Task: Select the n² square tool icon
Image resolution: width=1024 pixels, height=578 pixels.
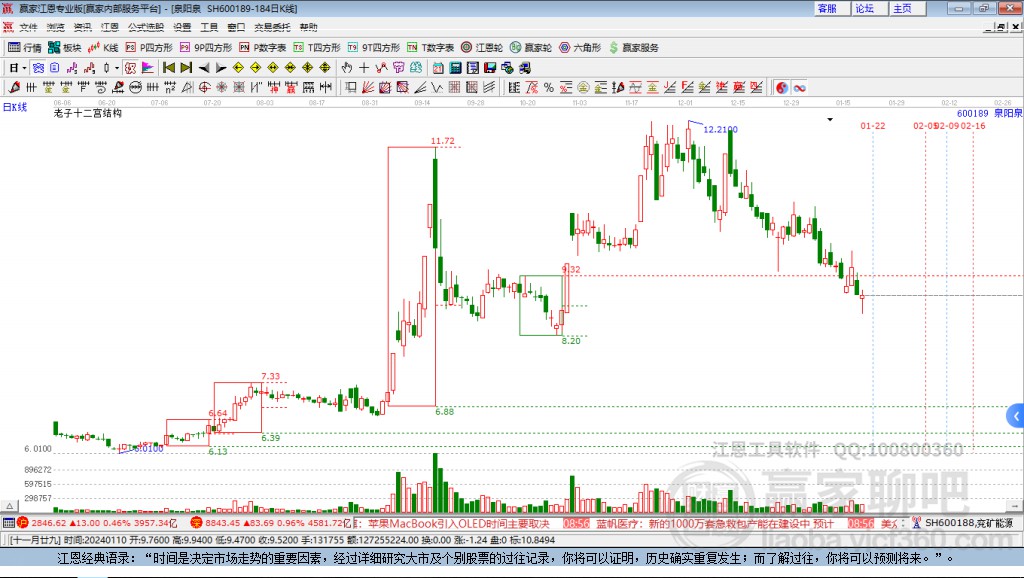Action: [170, 87]
